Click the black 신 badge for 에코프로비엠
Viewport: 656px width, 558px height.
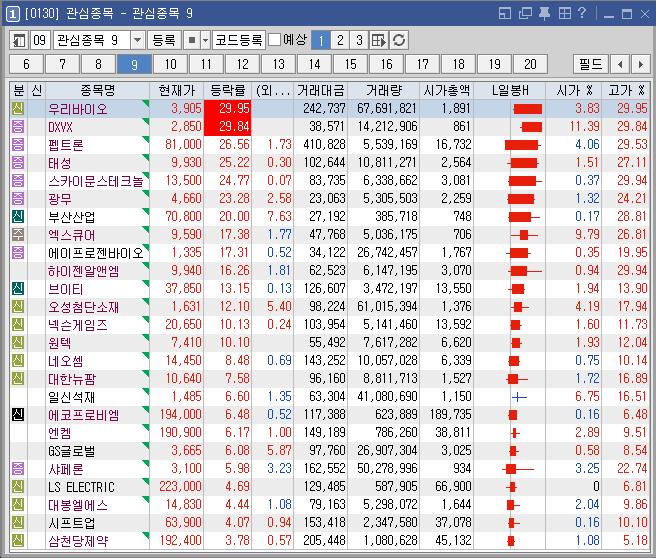coord(18,415)
